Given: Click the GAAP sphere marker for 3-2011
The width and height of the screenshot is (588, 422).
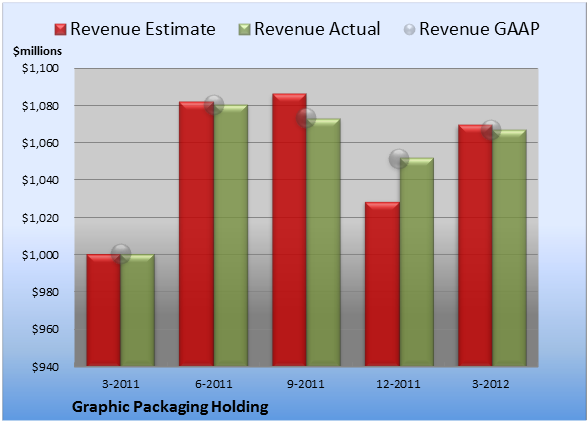Looking at the screenshot, I should (x=121, y=254).
